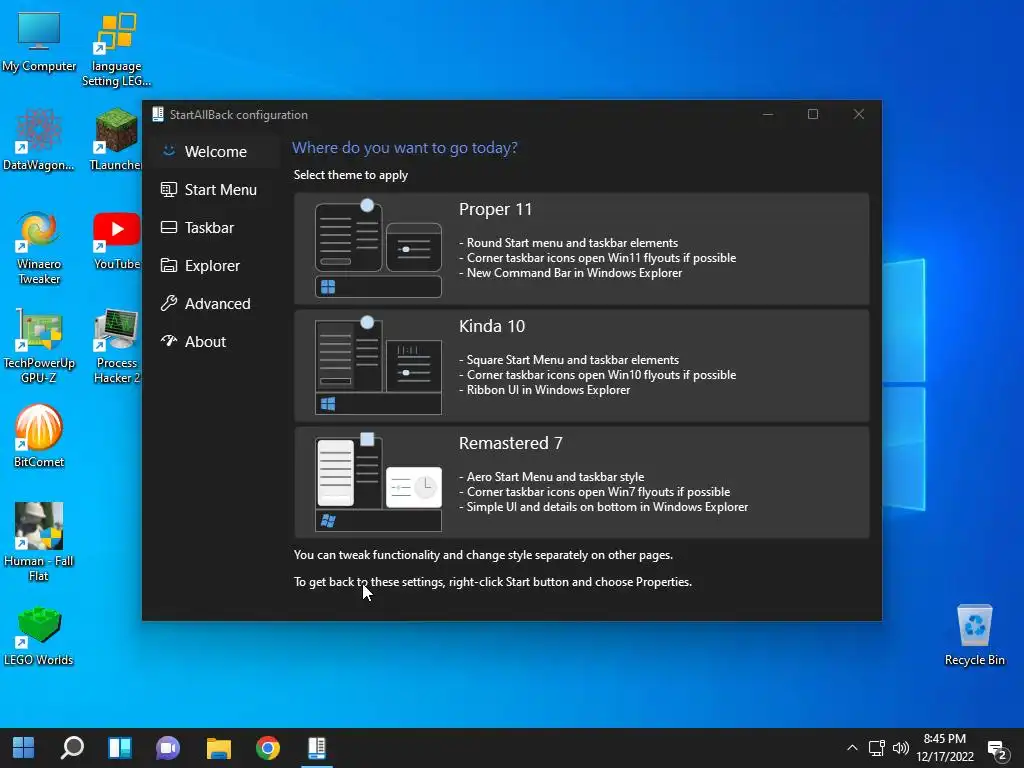Select the language Setting LEGO shortcut

pos(116,50)
